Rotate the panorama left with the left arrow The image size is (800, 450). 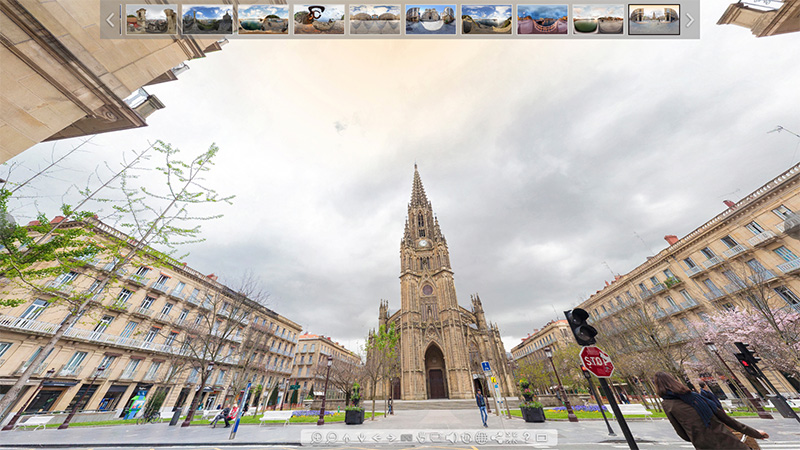pyautogui.click(x=376, y=438)
